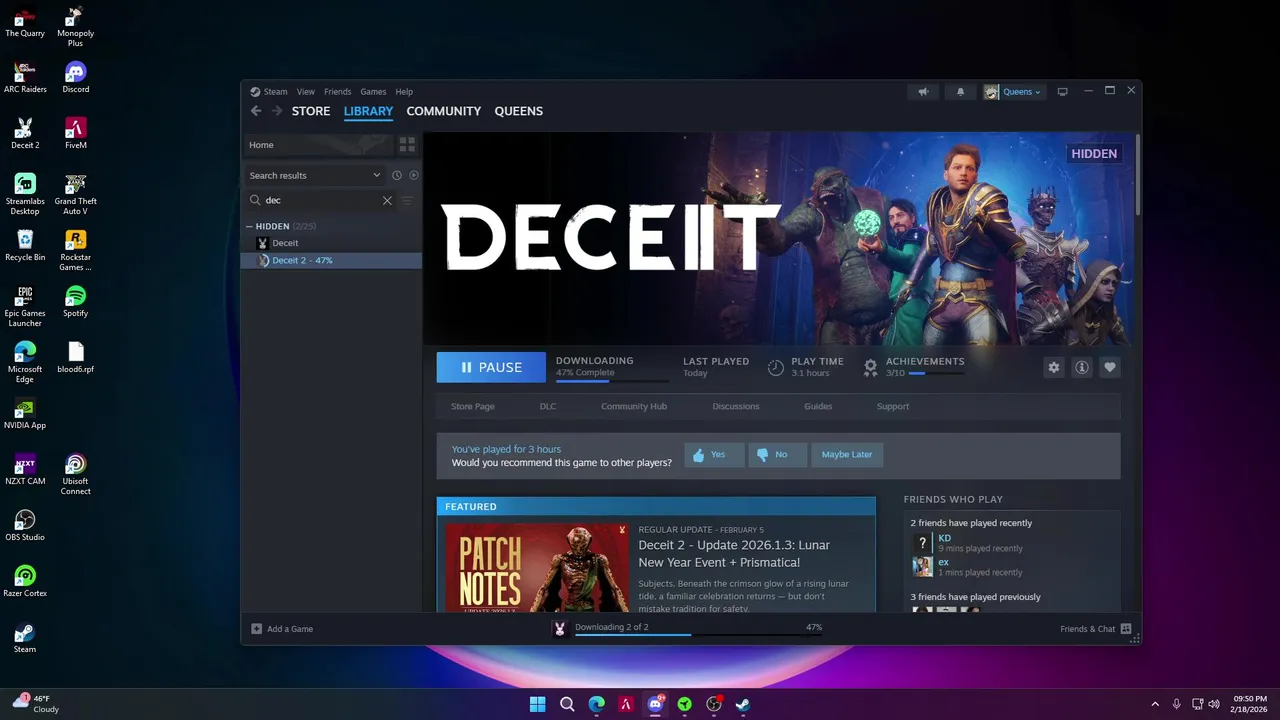The height and width of the screenshot is (720, 1280).
Task: Open the Help menu
Action: point(404,92)
